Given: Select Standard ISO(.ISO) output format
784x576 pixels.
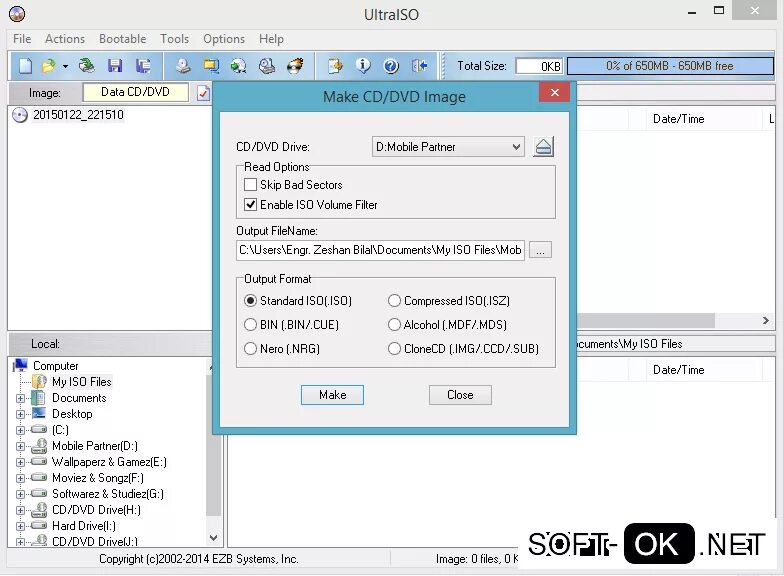Looking at the screenshot, I should [x=250, y=300].
